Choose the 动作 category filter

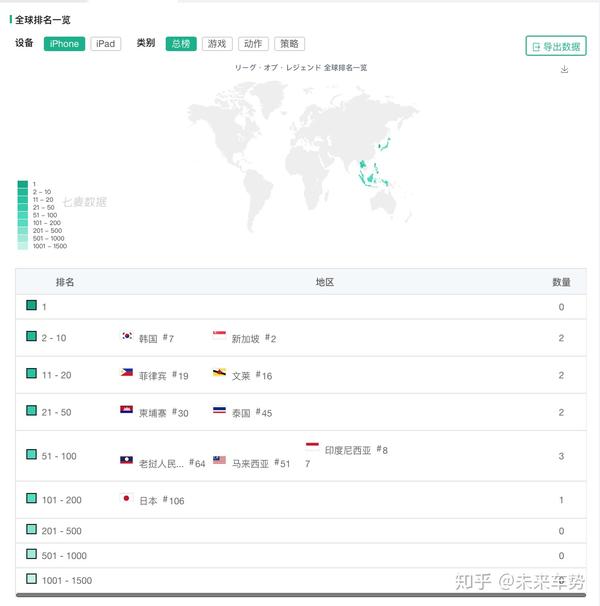click(x=253, y=44)
